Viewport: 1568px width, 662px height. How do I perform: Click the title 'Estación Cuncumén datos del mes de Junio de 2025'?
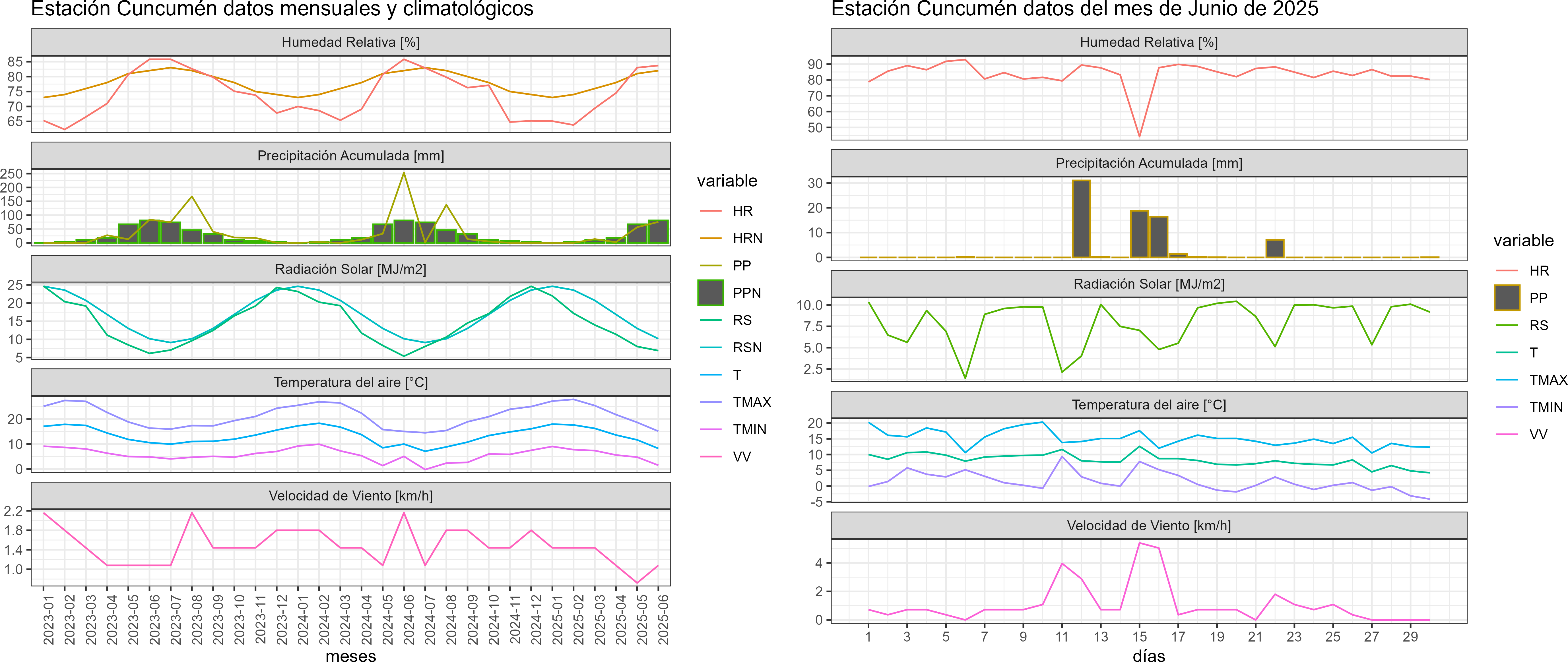[x=1074, y=9]
